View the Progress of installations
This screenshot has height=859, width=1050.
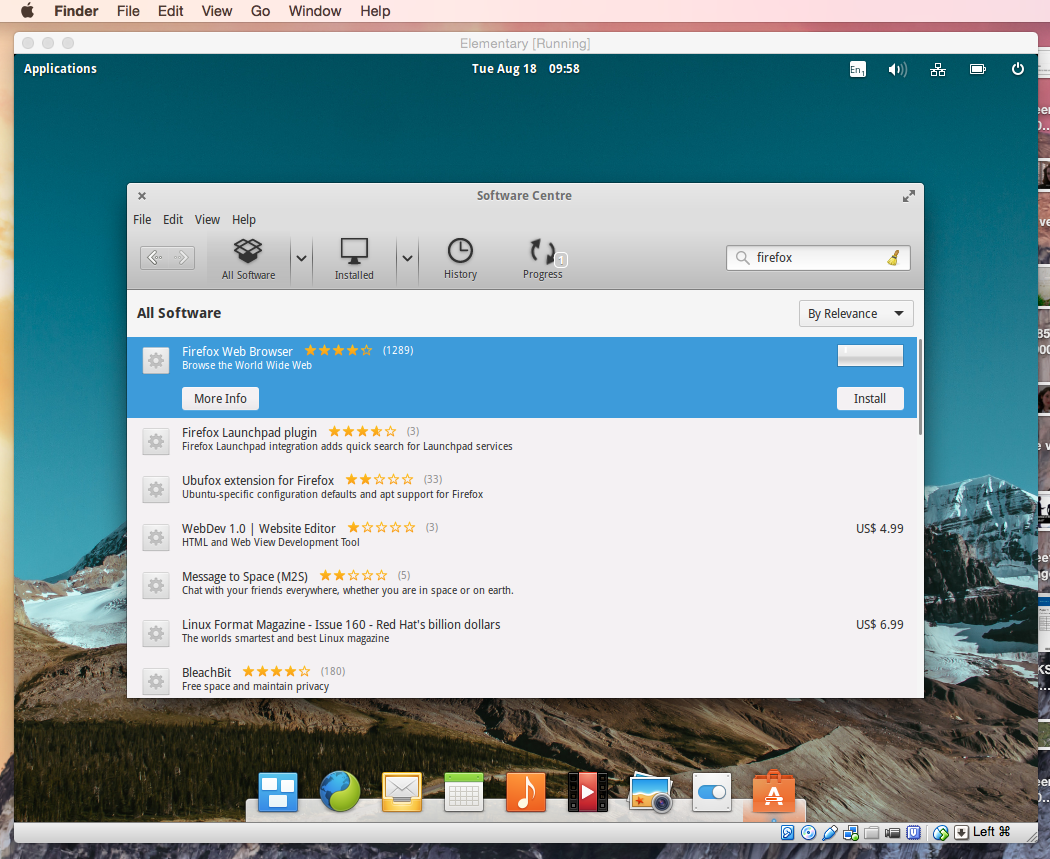[543, 259]
